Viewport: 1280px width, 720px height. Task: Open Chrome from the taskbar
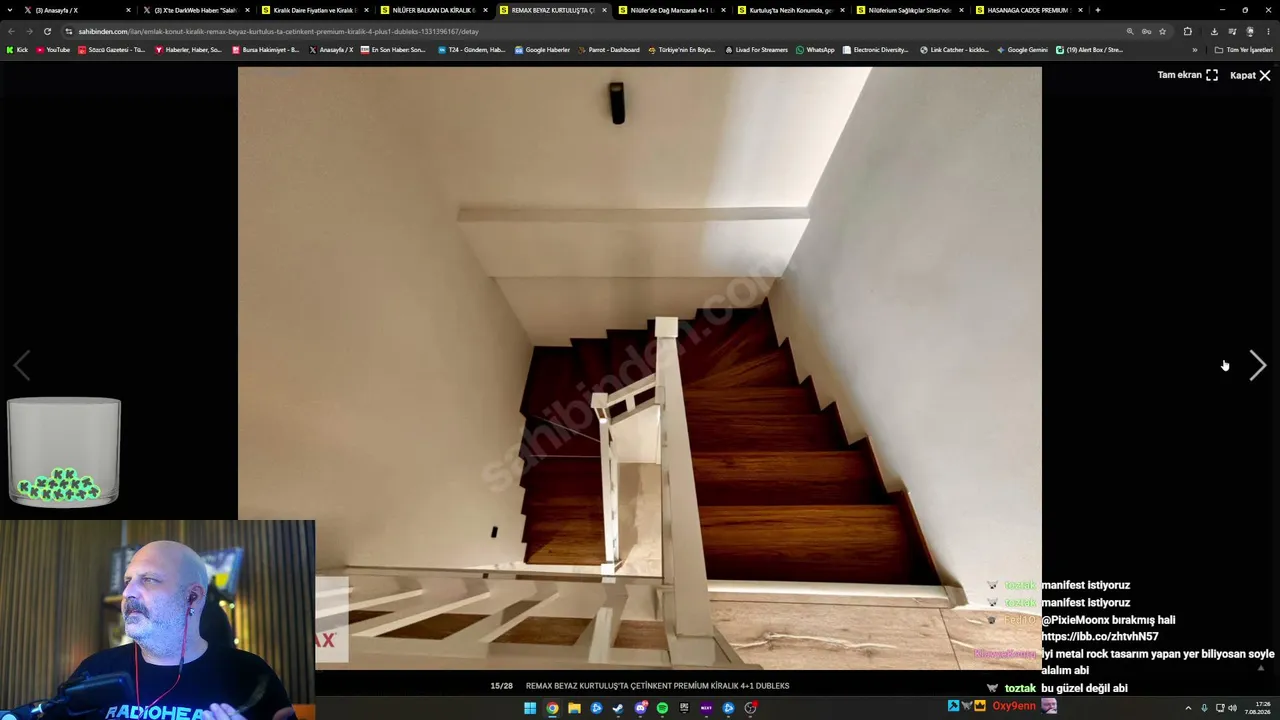pyautogui.click(x=552, y=708)
